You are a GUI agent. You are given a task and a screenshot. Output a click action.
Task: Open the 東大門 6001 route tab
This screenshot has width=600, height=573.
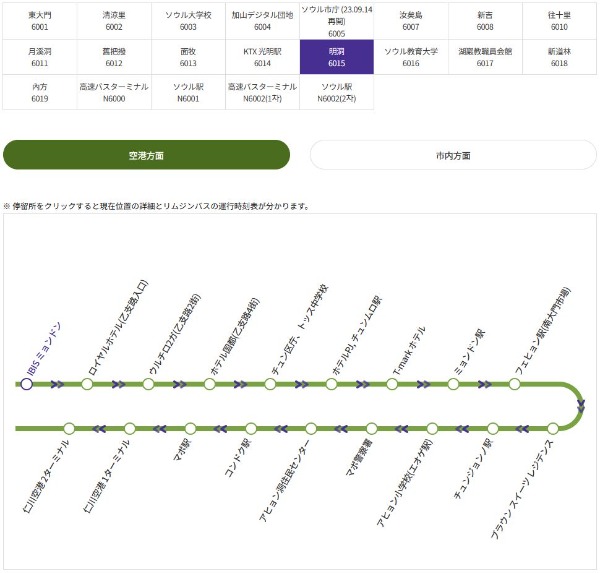click(41, 21)
